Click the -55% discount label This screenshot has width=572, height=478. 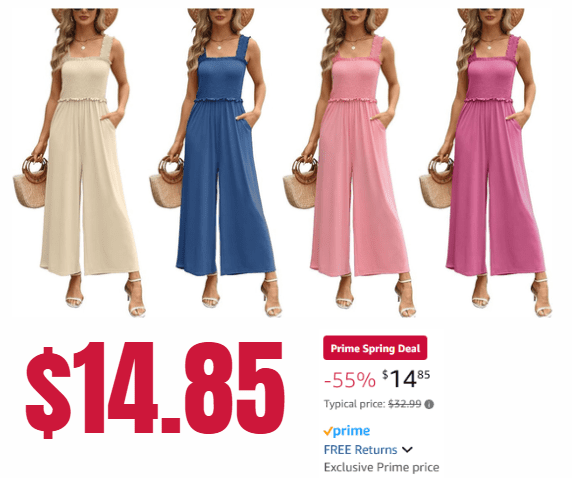(349, 380)
